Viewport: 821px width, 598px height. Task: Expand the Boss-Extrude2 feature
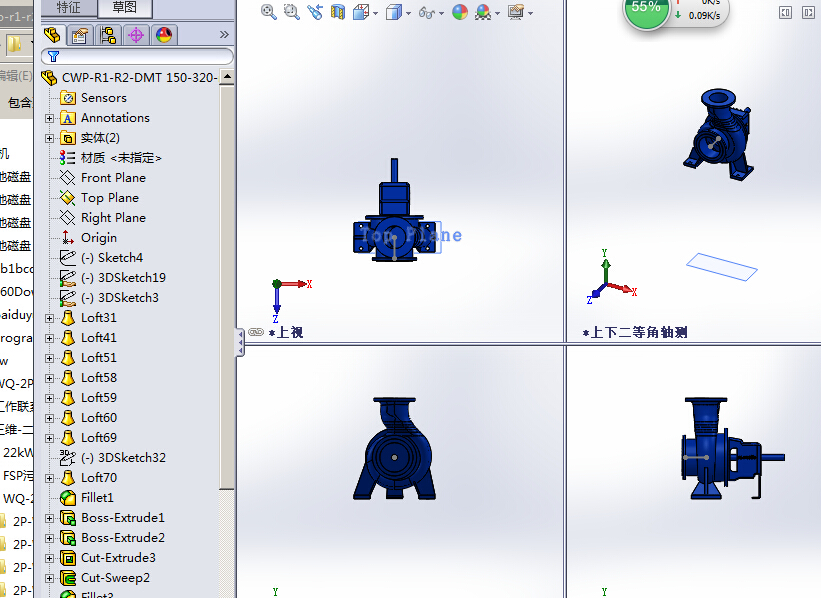(x=49, y=538)
